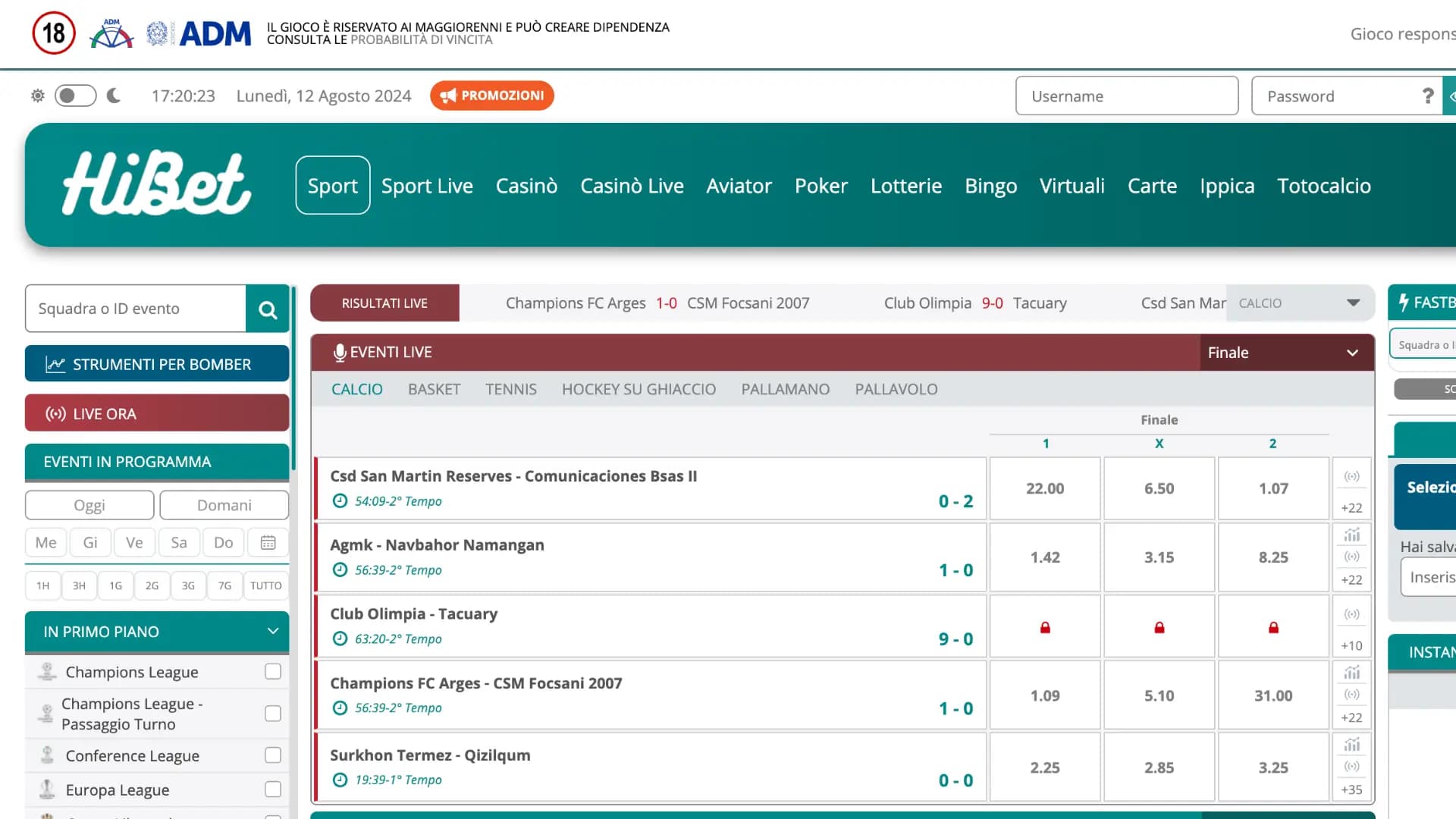
Task: Click statistics chart icon for Agmk match
Action: point(1351,535)
